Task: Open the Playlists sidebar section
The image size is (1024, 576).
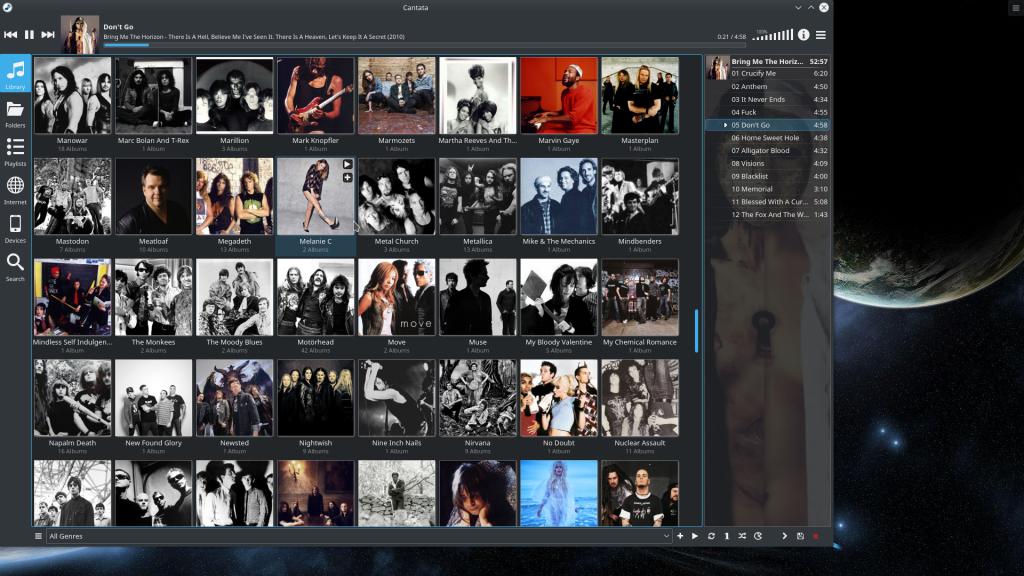Action: pyautogui.click(x=15, y=151)
